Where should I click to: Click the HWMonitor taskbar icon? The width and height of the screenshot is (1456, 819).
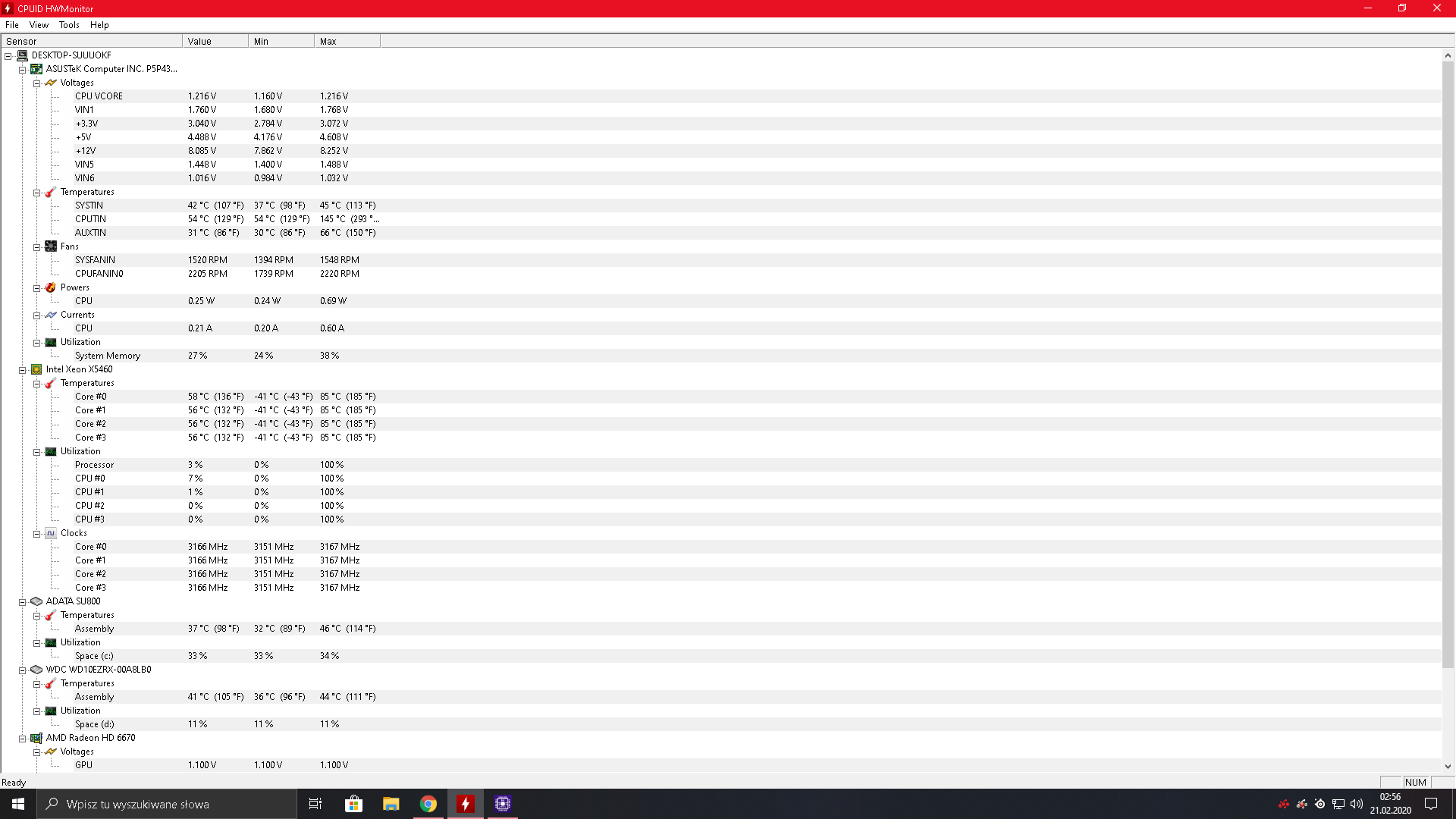click(x=466, y=804)
